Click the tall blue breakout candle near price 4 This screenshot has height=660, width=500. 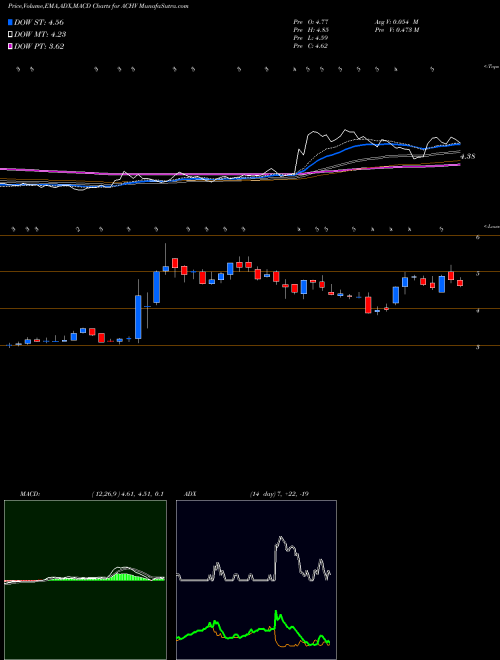click(138, 317)
